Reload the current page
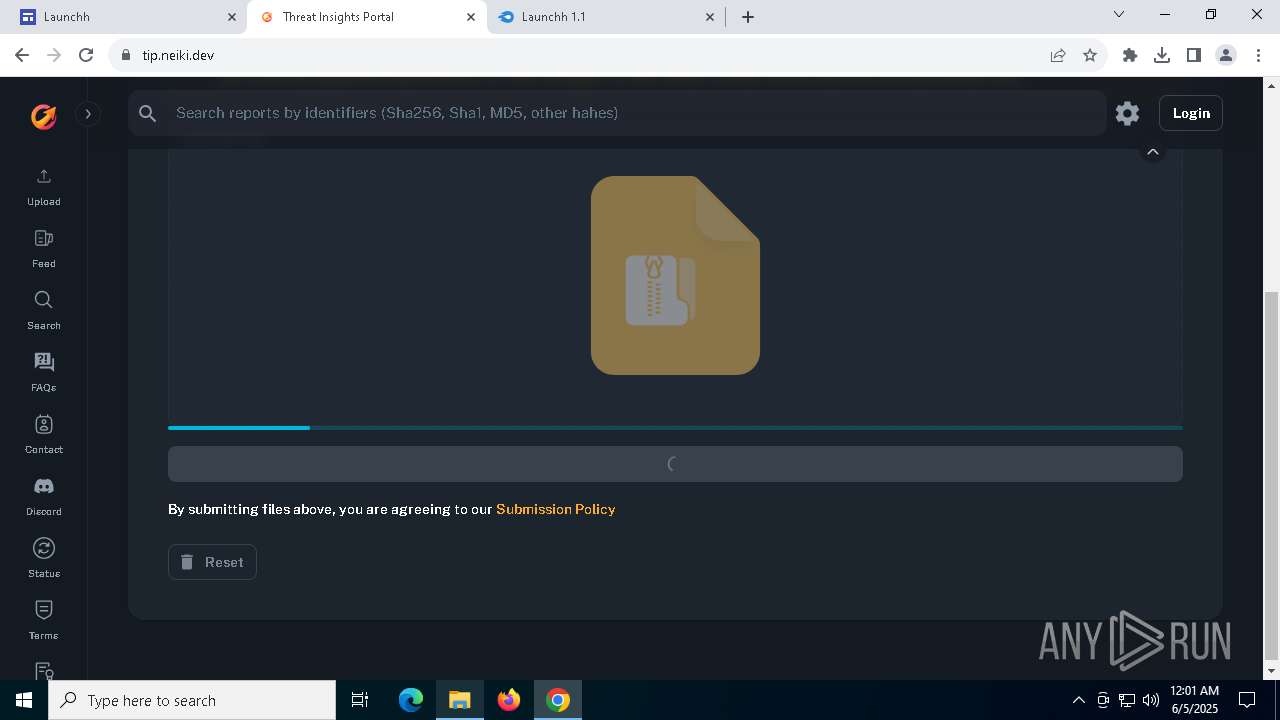Screen dimensions: 1280x720 tap(86, 55)
